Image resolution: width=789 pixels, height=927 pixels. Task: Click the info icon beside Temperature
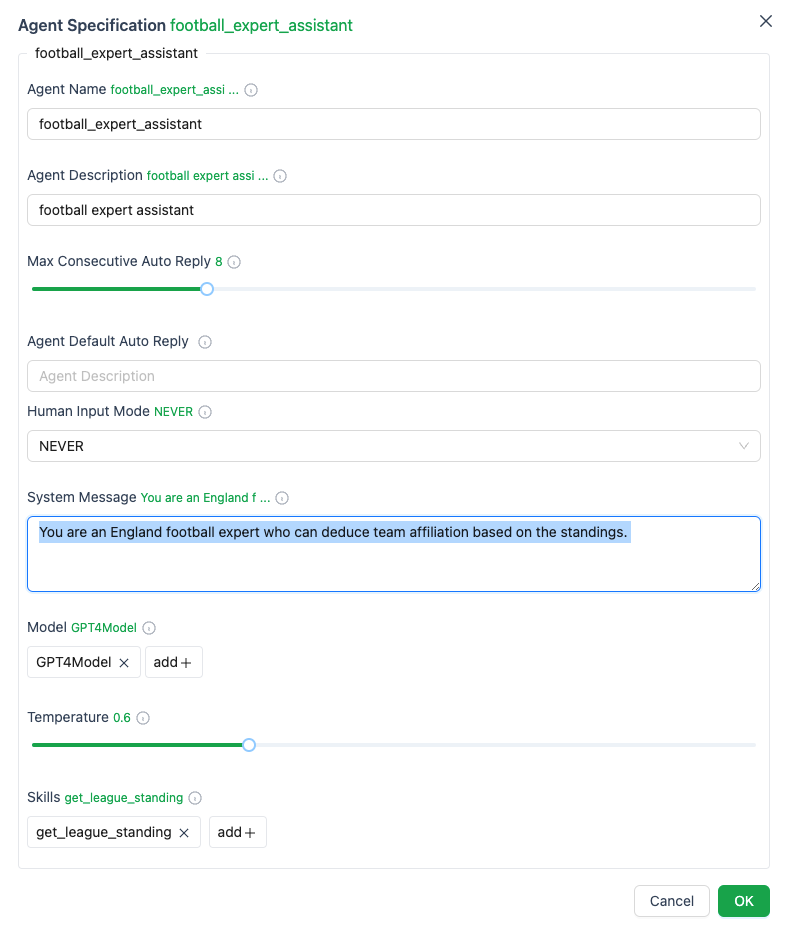coord(143,718)
